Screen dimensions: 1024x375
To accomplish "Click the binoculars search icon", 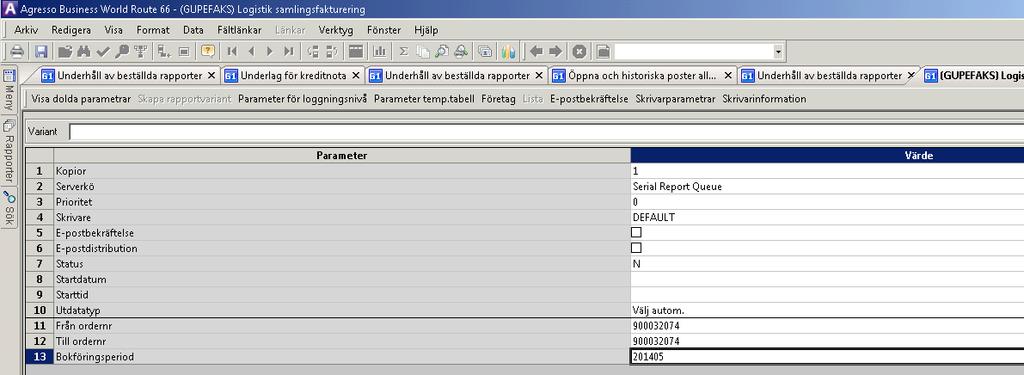I will pos(84,52).
